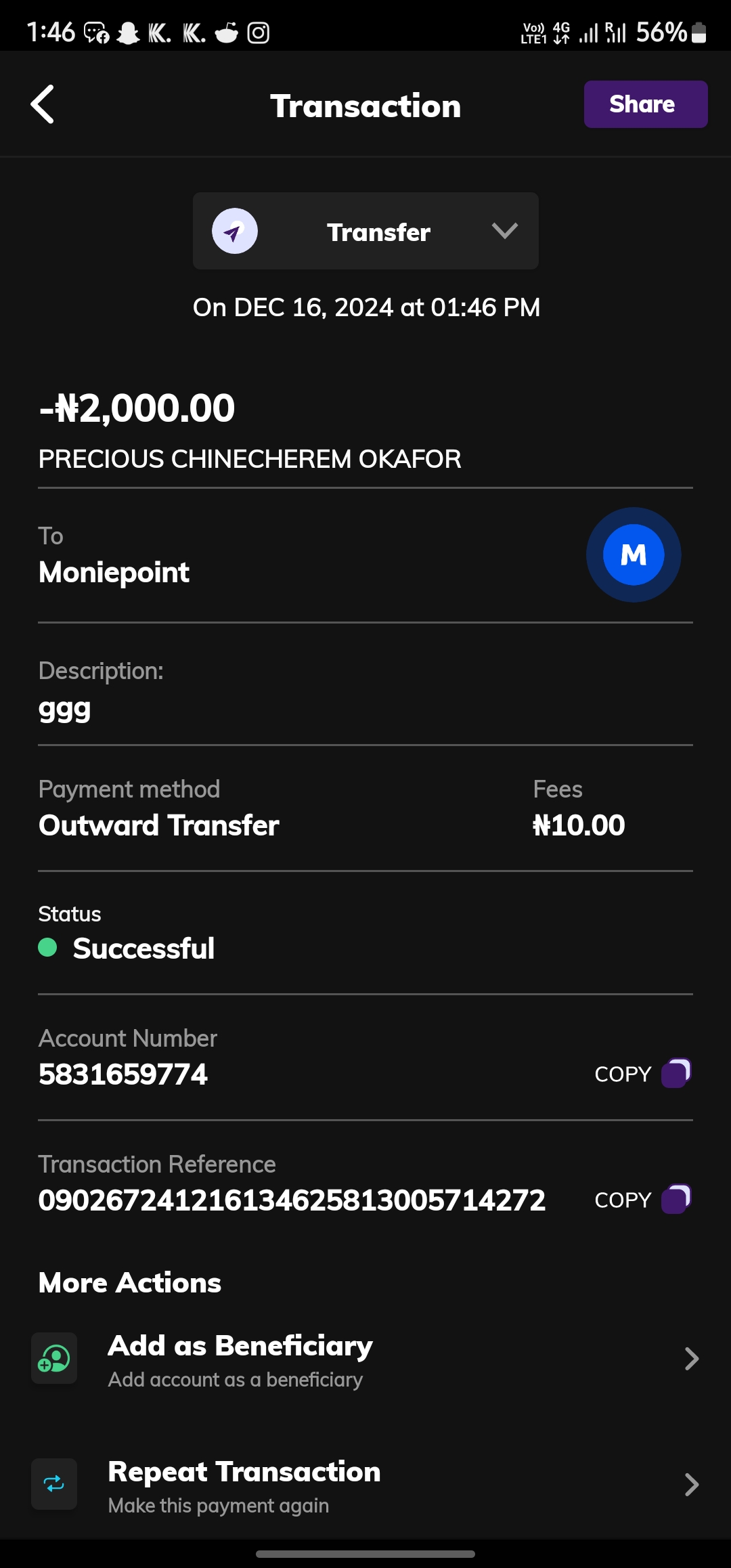
Task: Tap the Instagram notification icon in status bar
Action: tap(258, 32)
